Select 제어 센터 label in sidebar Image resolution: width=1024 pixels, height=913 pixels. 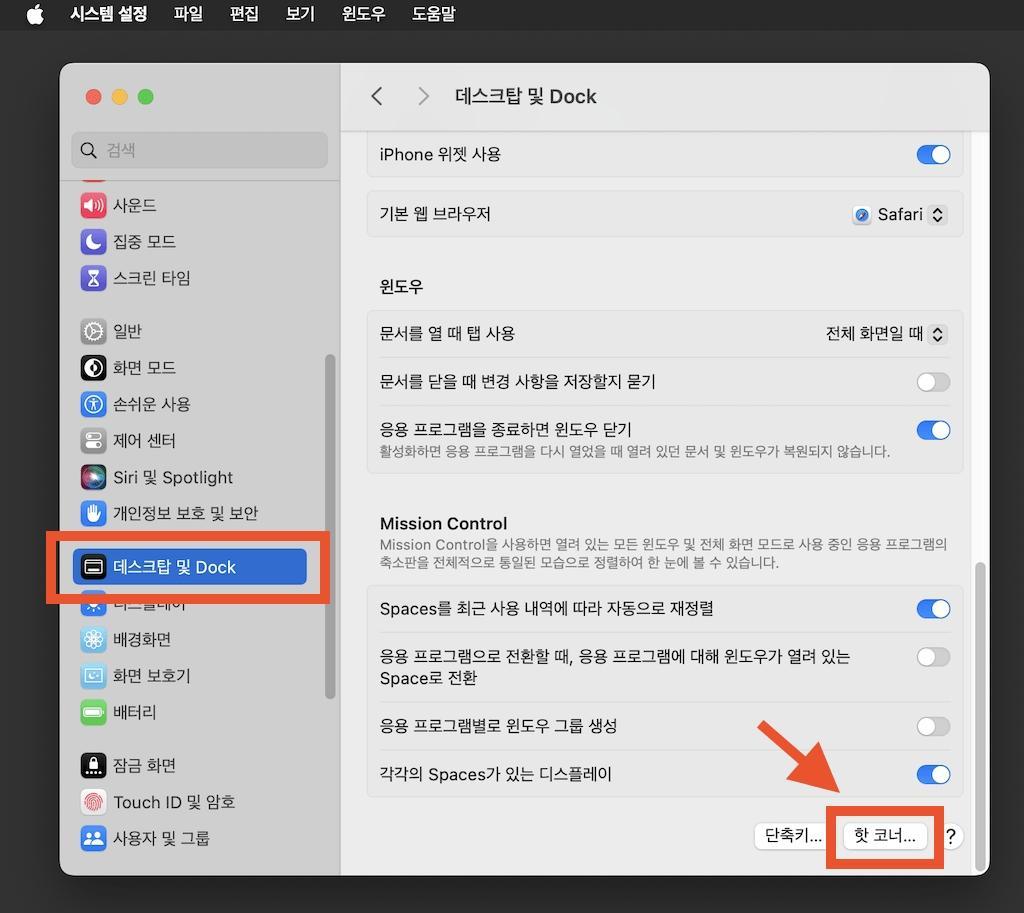144,441
